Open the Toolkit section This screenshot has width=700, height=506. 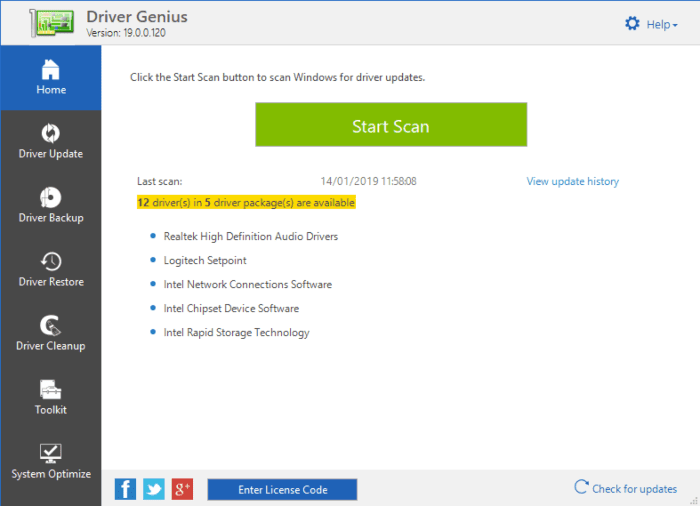[x=51, y=397]
